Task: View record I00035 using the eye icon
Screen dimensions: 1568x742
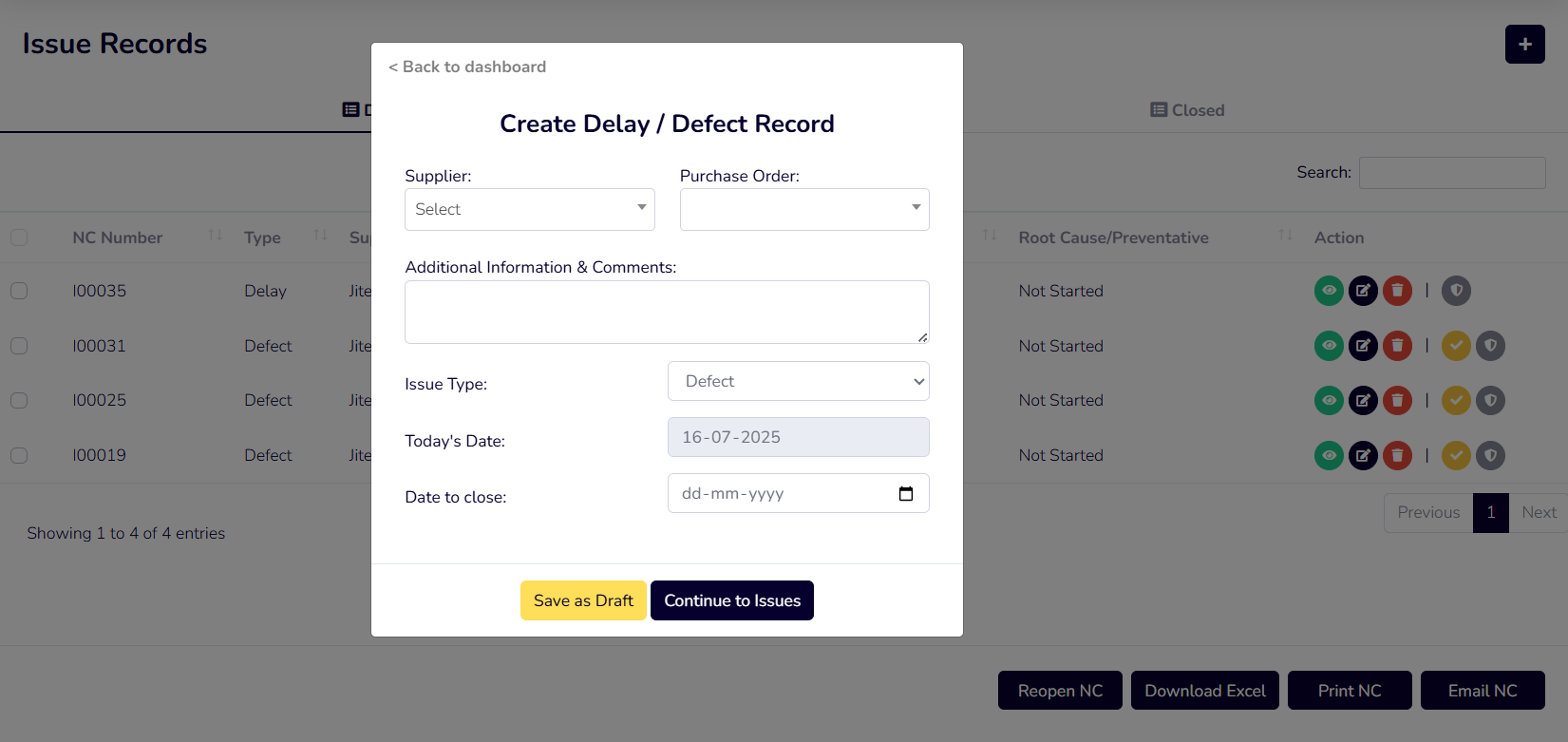Action: [x=1329, y=291]
